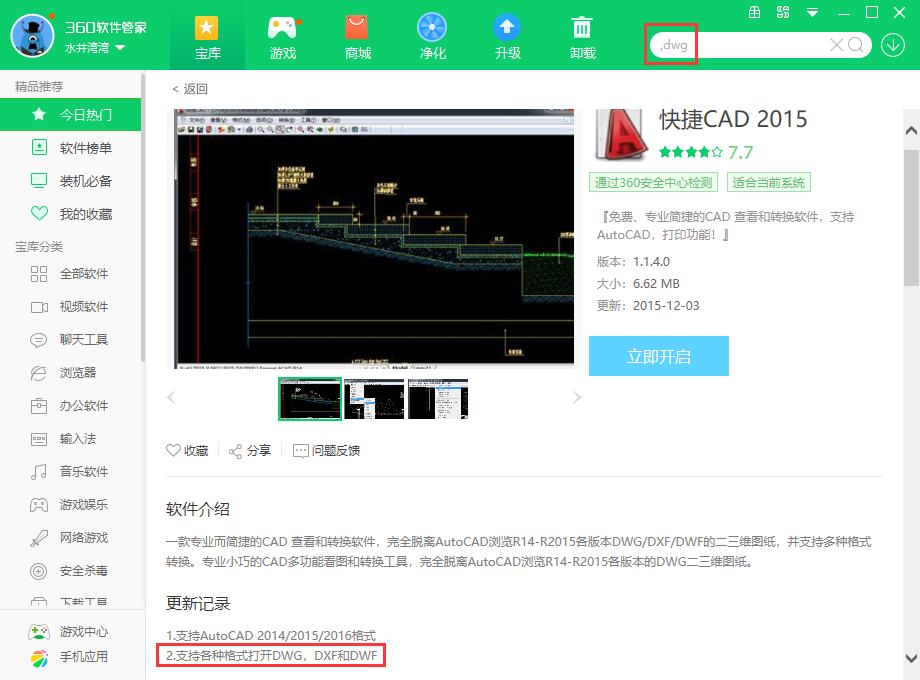The height and width of the screenshot is (680, 920).
Task: Click 浏览器 icon in sidebar
Action: pos(39,373)
